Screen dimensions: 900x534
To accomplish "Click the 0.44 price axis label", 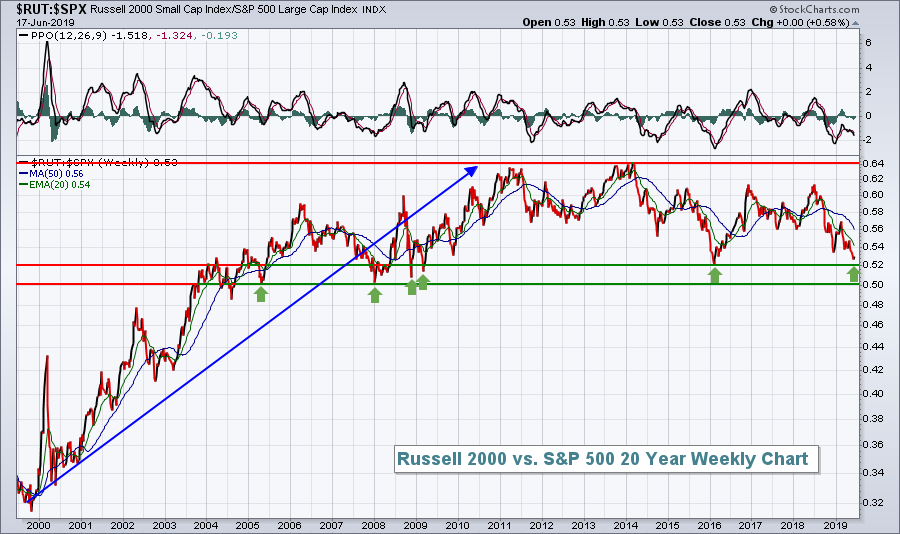I will tap(874, 346).
